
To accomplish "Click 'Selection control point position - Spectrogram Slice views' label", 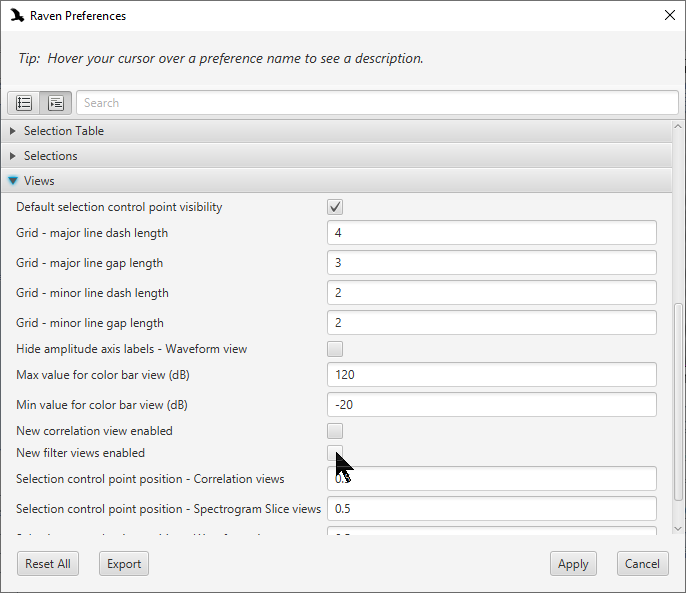I will point(168,509).
